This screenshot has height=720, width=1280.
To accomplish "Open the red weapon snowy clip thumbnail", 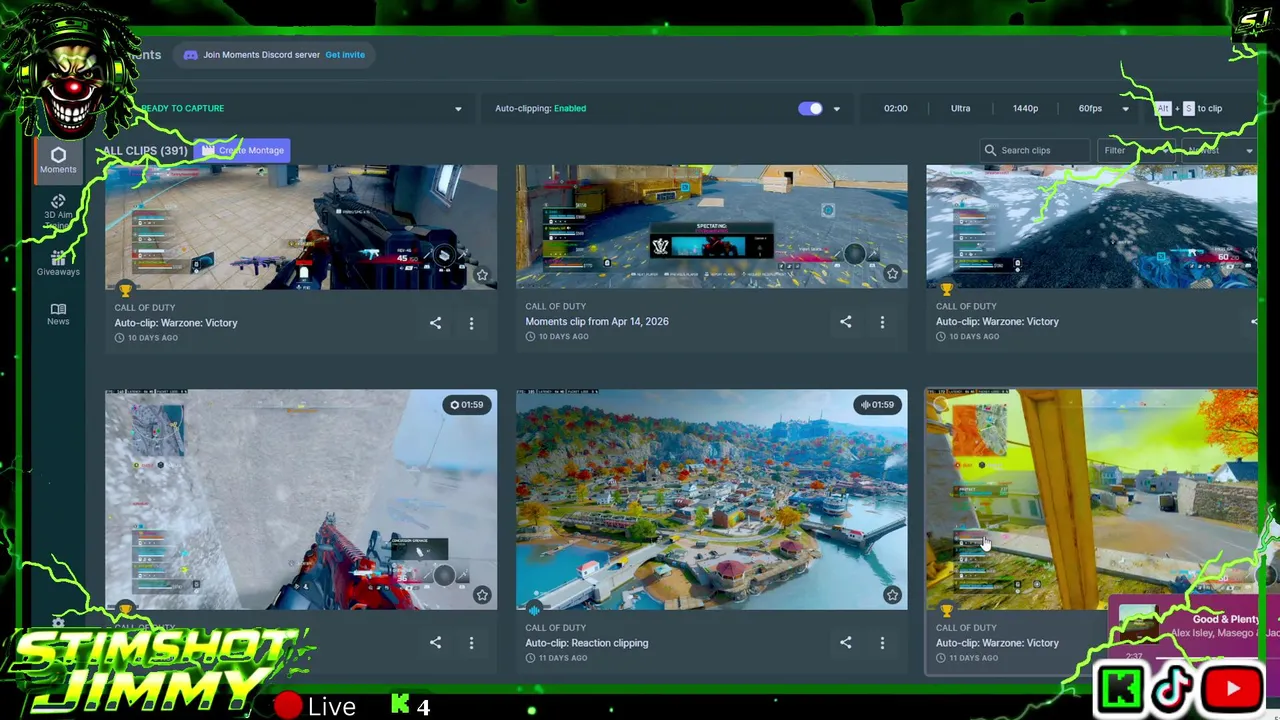I will (x=301, y=500).
